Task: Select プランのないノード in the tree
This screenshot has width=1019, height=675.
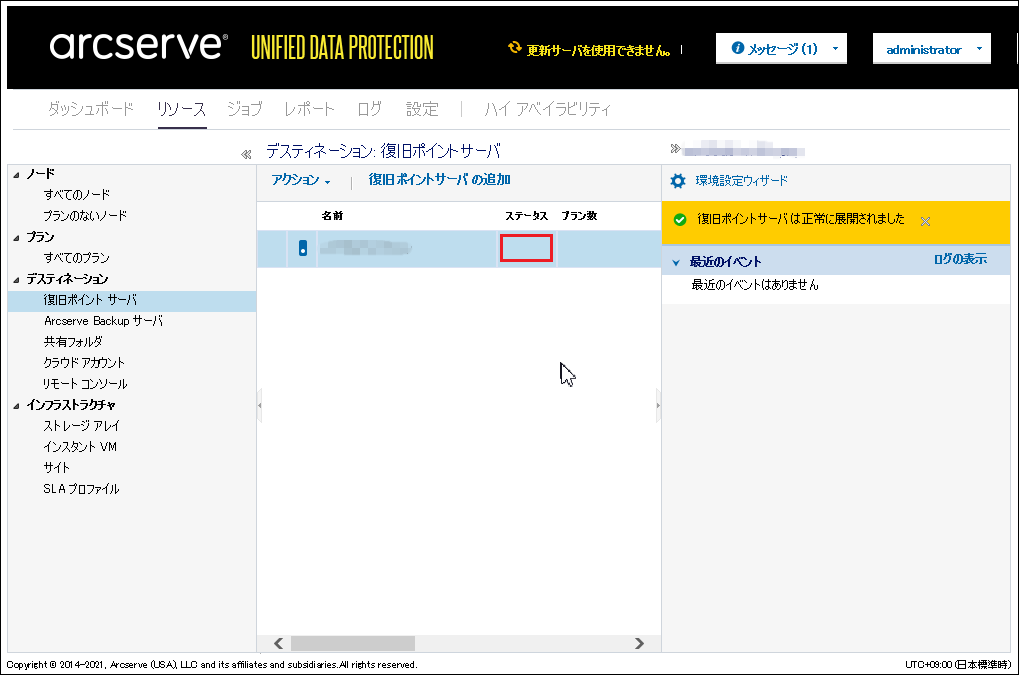Action: [x=85, y=216]
